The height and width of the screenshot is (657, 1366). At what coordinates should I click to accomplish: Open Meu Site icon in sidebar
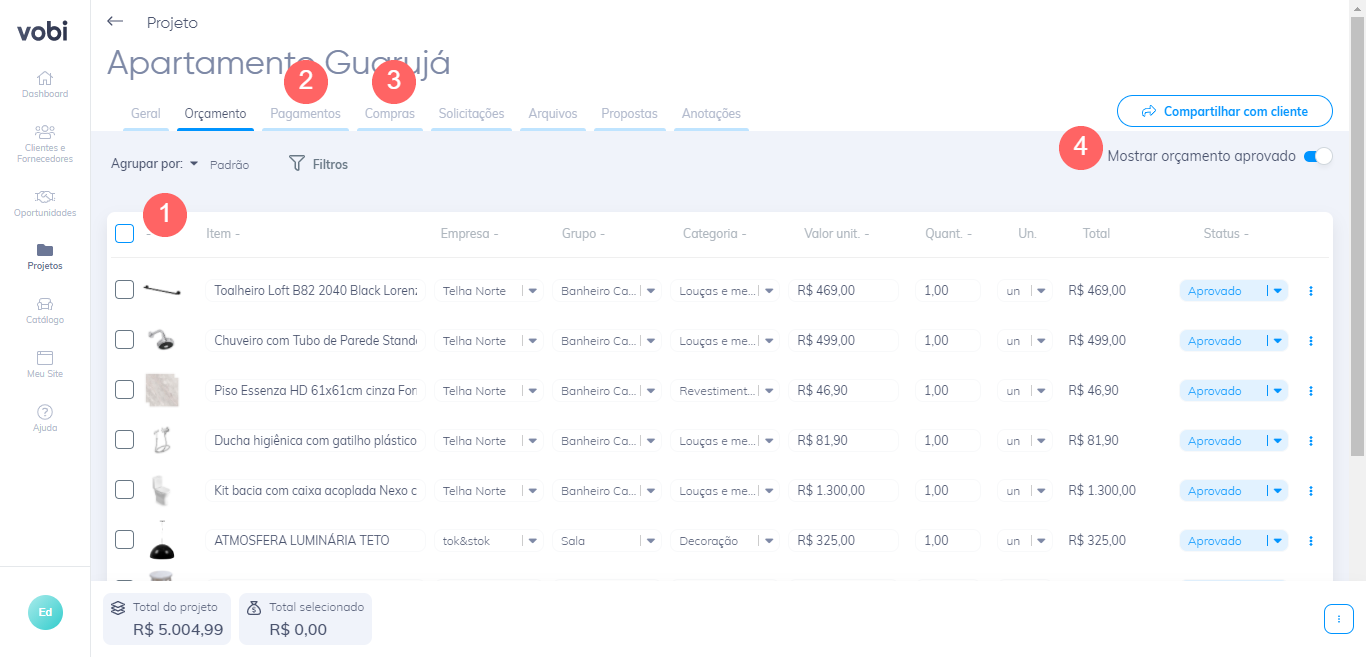[45, 357]
